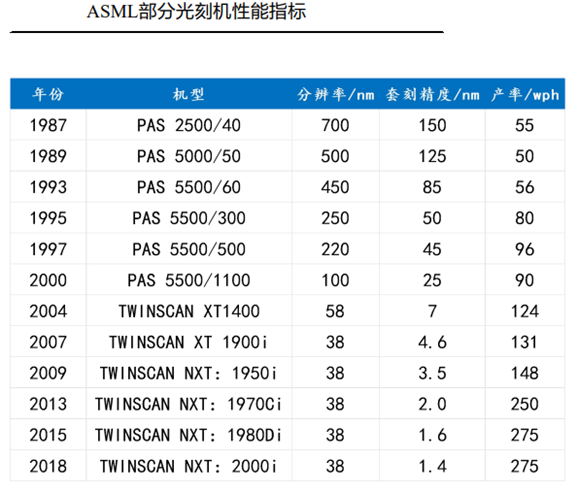Click the TWINSCAN NXT: 2000i cell
The width and height of the screenshot is (577, 491).
pos(188,466)
